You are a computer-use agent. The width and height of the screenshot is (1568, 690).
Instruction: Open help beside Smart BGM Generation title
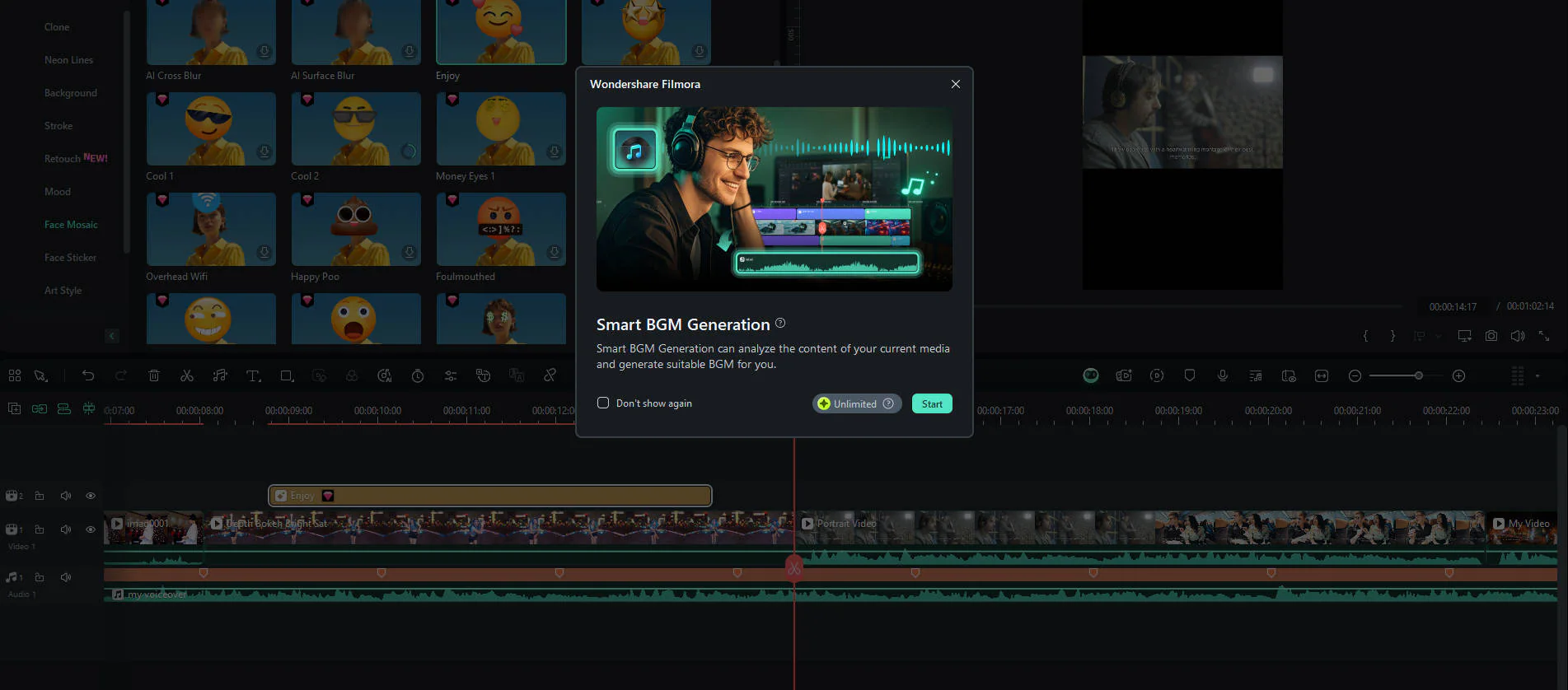tap(780, 323)
